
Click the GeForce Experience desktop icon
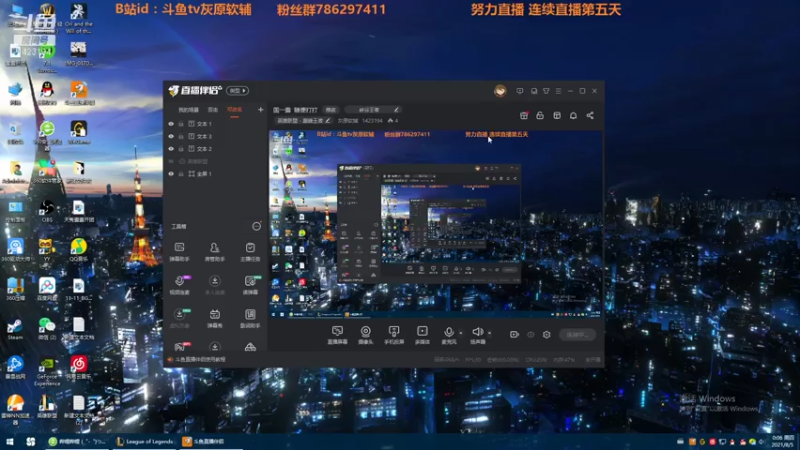tap(47, 371)
